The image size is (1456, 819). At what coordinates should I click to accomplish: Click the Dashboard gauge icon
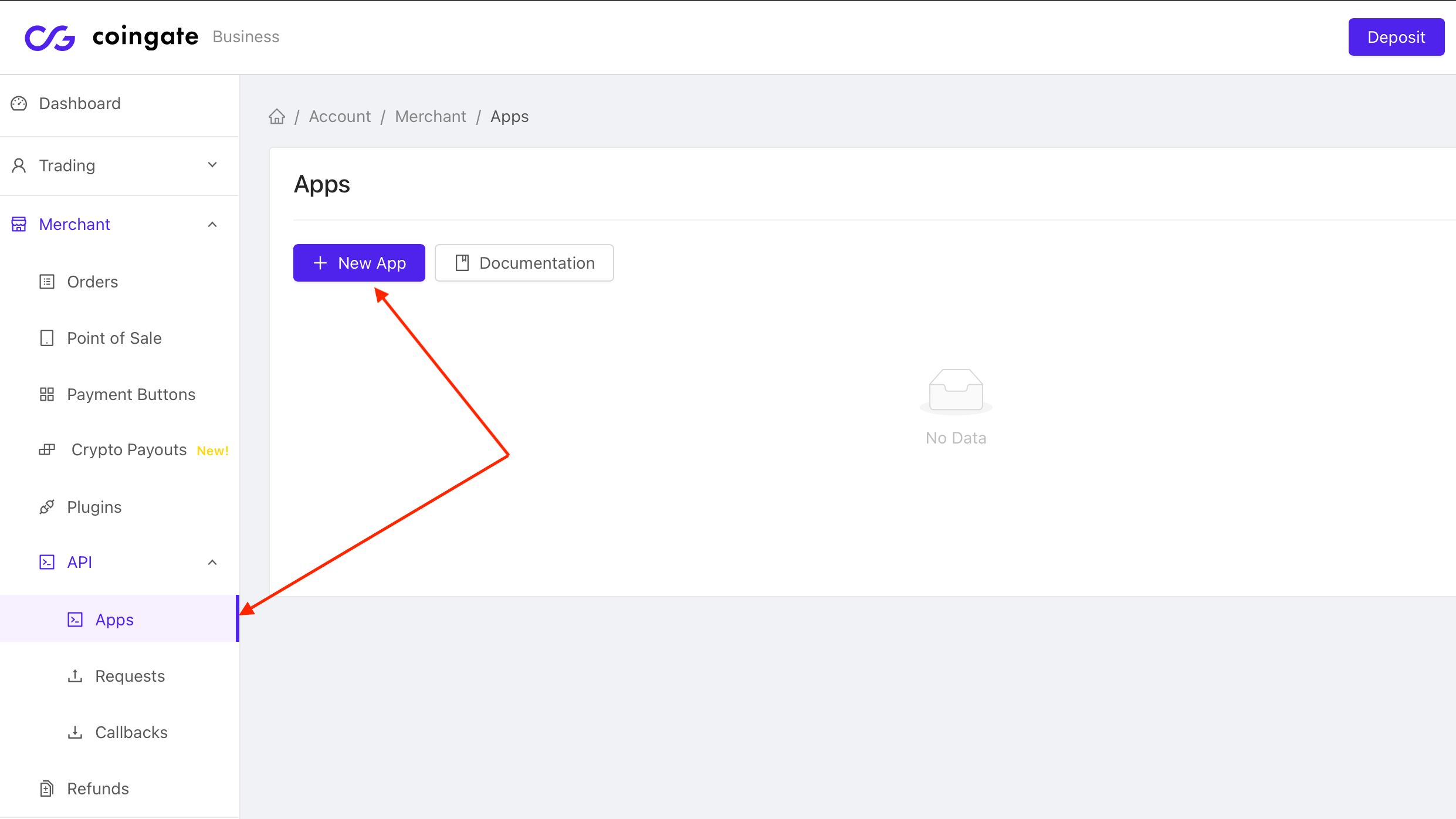point(19,103)
